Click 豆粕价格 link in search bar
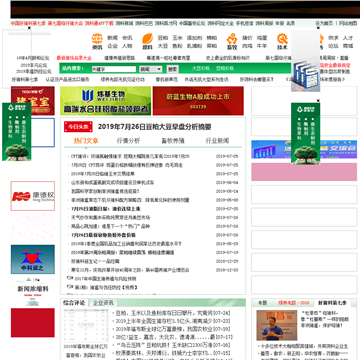Viewport: 360px width, 360px height. pyautogui.click(x=225, y=68)
